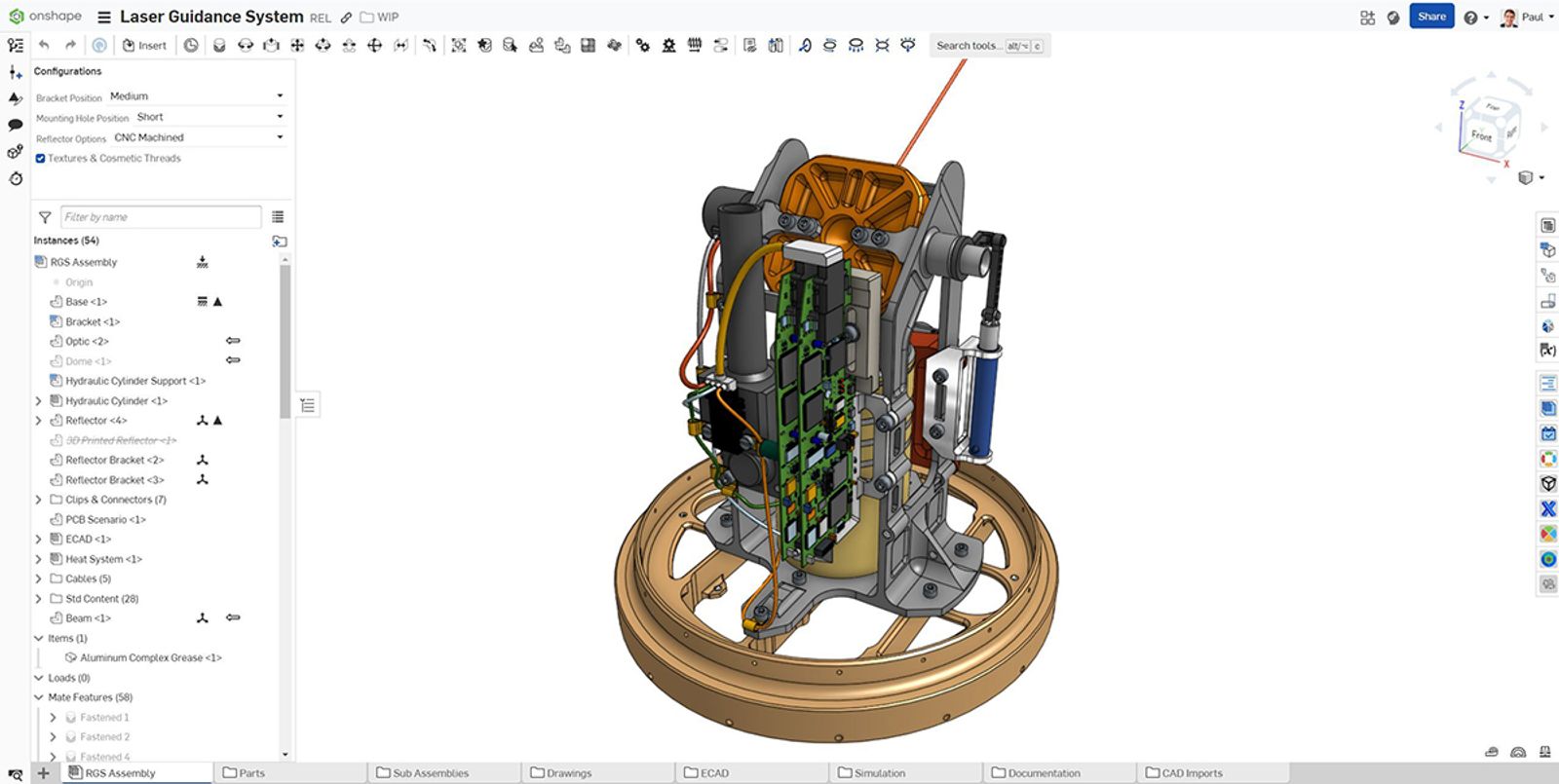Screen dimensions: 1559x784
Task: Collapse the Mate Features (58) section
Action: coord(39,697)
